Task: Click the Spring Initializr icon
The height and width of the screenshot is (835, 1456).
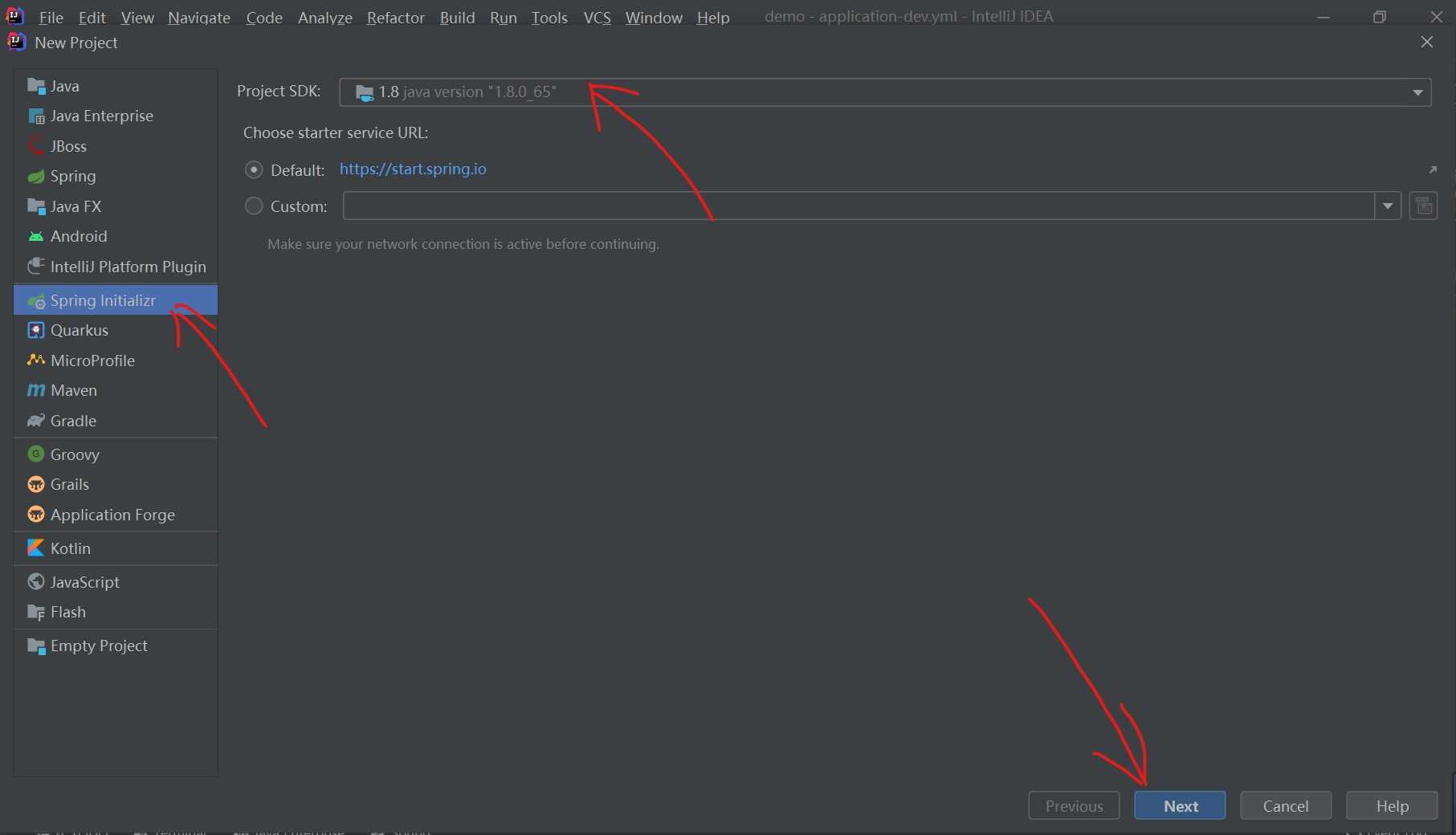Action: click(36, 301)
